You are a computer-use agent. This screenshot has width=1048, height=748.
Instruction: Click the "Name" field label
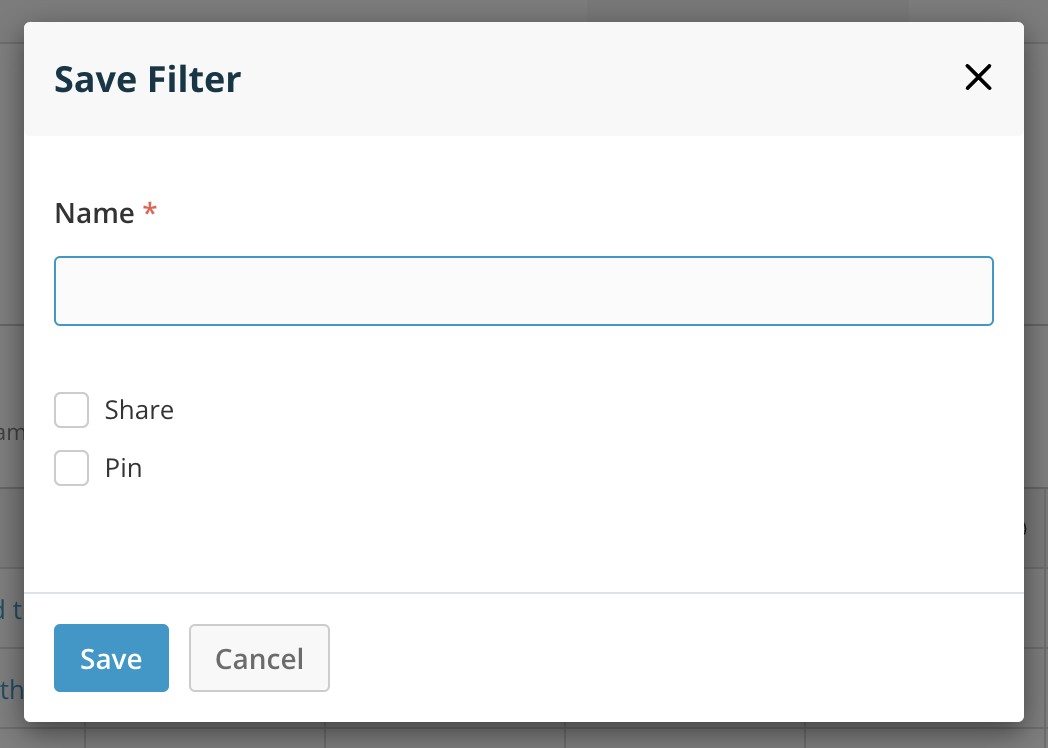pos(94,213)
